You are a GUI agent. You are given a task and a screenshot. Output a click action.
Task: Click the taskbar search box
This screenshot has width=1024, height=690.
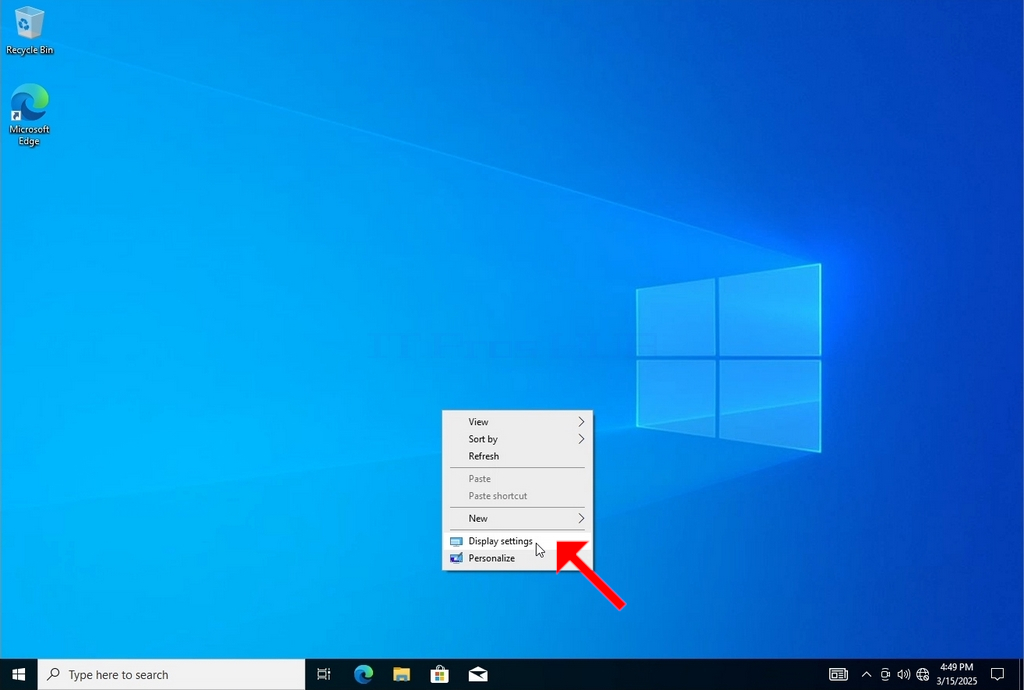pos(171,674)
